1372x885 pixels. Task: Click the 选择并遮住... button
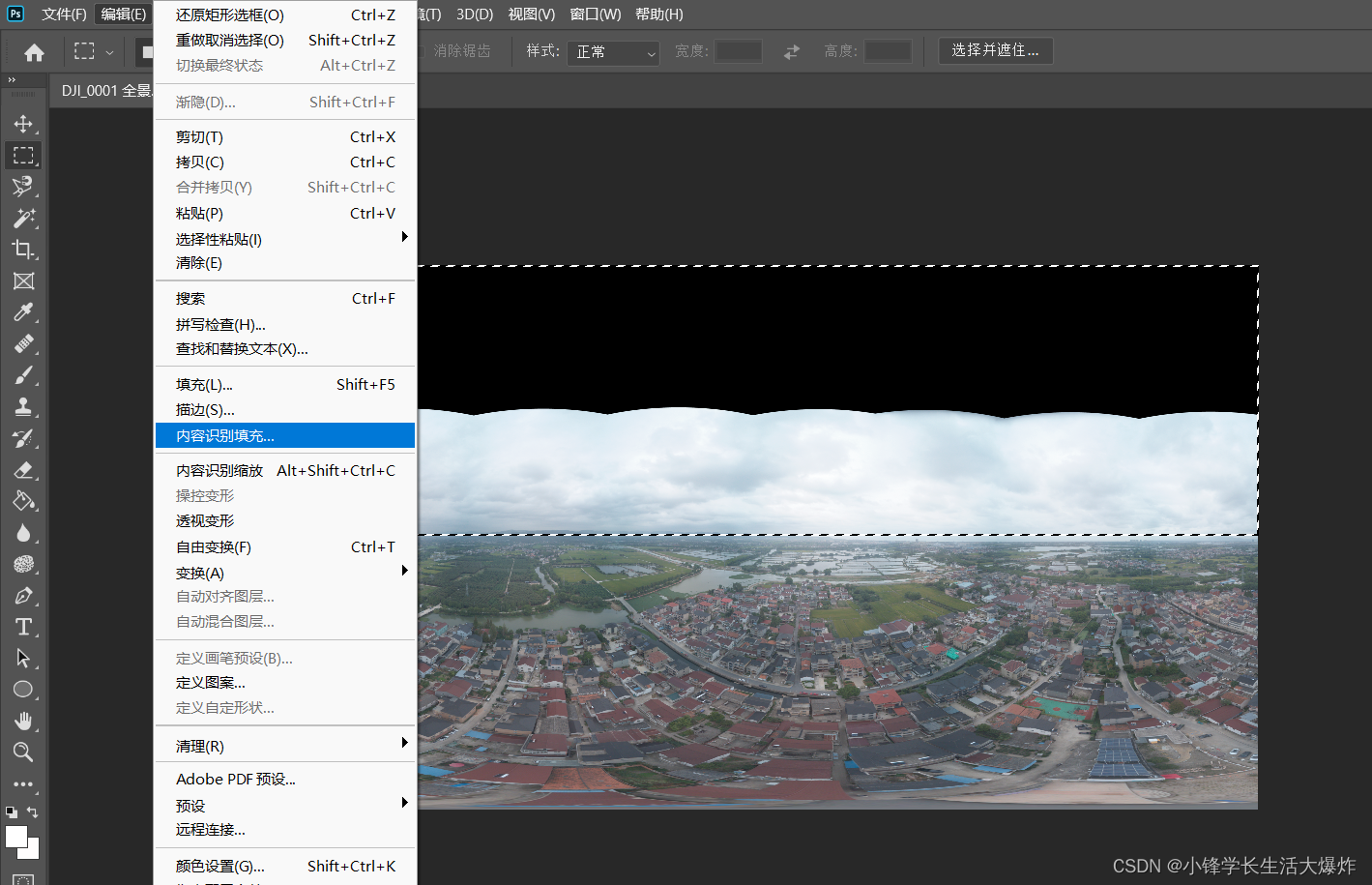point(995,50)
